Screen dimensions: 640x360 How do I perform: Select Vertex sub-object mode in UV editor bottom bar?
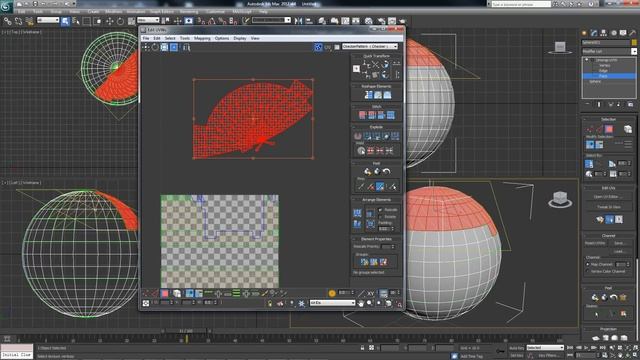[146, 293]
